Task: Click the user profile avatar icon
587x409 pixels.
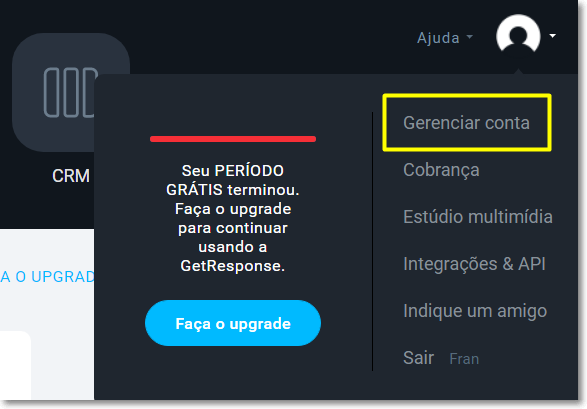Action: (518, 36)
